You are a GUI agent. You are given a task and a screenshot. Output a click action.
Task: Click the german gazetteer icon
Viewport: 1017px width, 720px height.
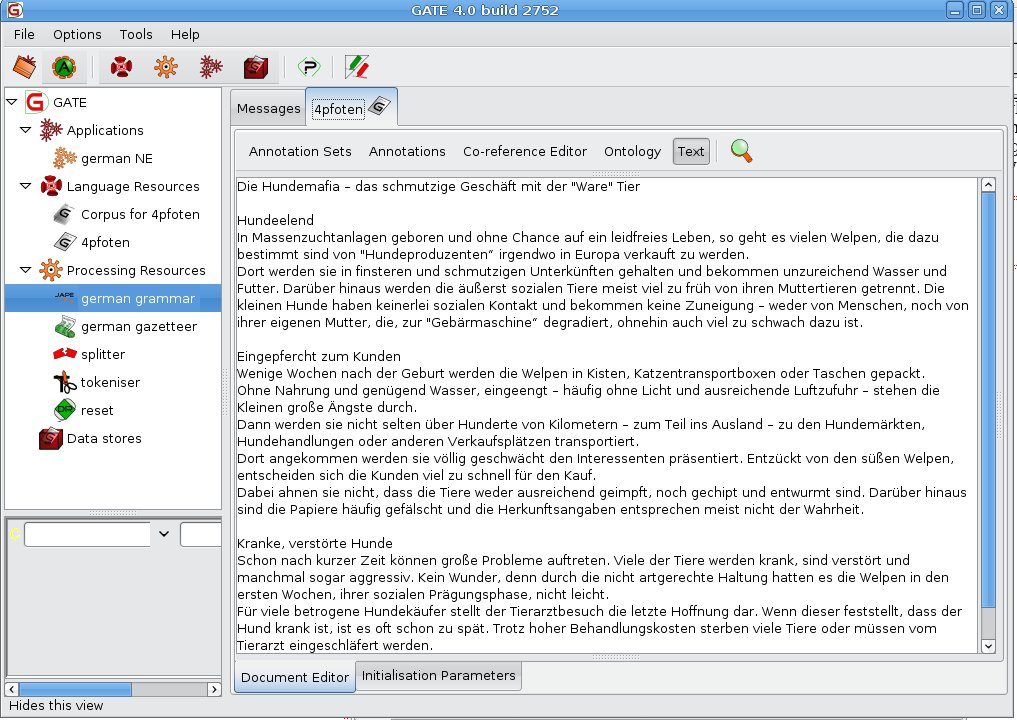pos(65,326)
